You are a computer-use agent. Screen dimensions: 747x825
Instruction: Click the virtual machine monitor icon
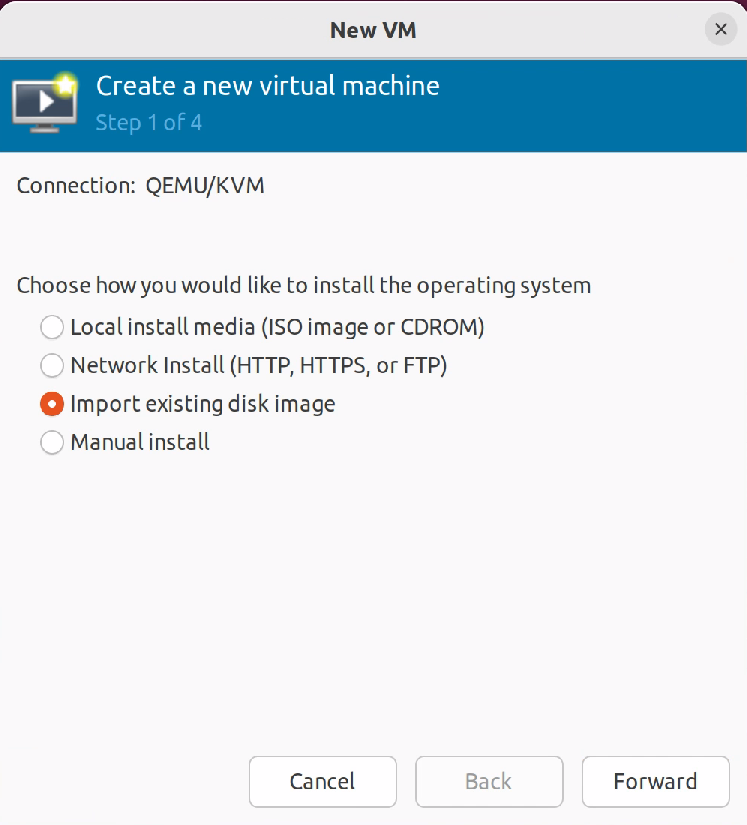click(42, 103)
